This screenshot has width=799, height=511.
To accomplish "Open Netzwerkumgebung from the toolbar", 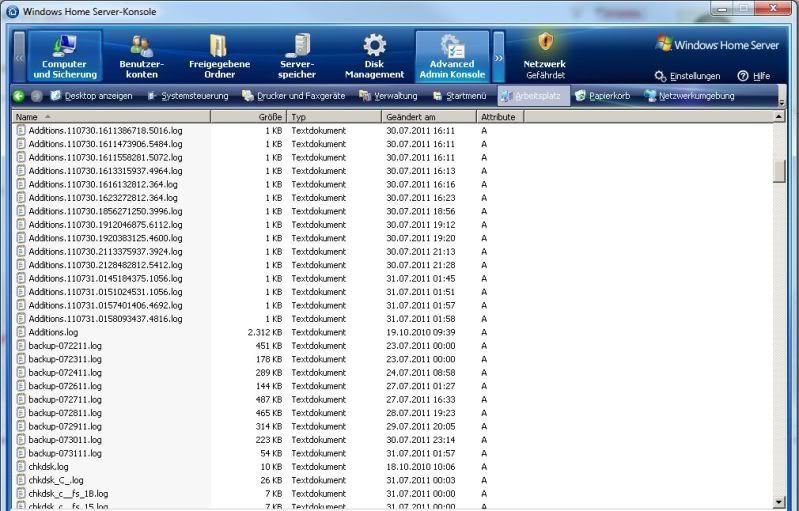I will click(690, 96).
